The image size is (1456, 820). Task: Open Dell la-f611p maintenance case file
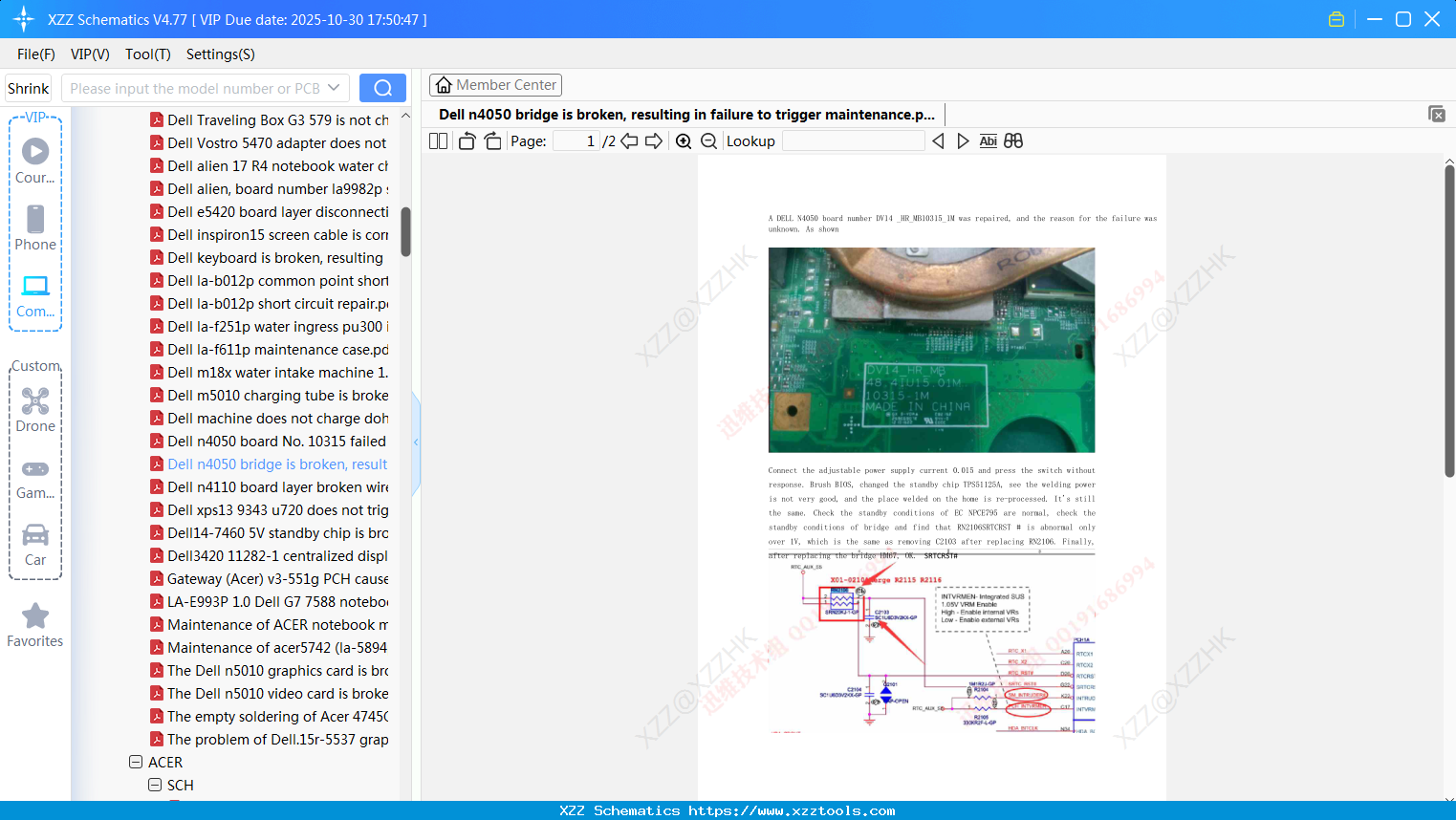point(270,350)
